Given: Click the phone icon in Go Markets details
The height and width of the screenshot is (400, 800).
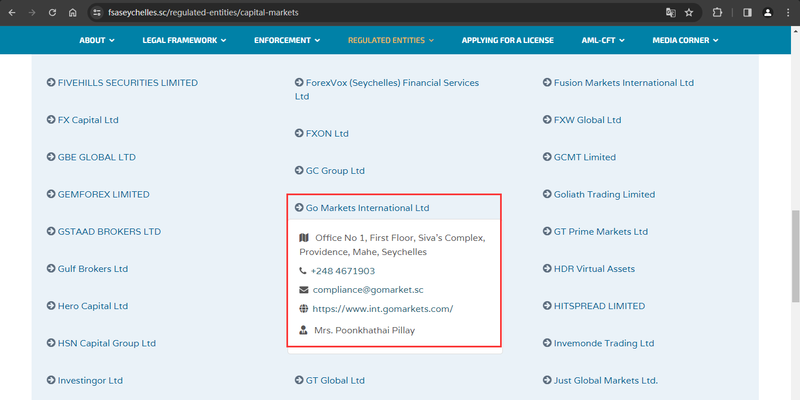Looking at the screenshot, I should (303, 271).
